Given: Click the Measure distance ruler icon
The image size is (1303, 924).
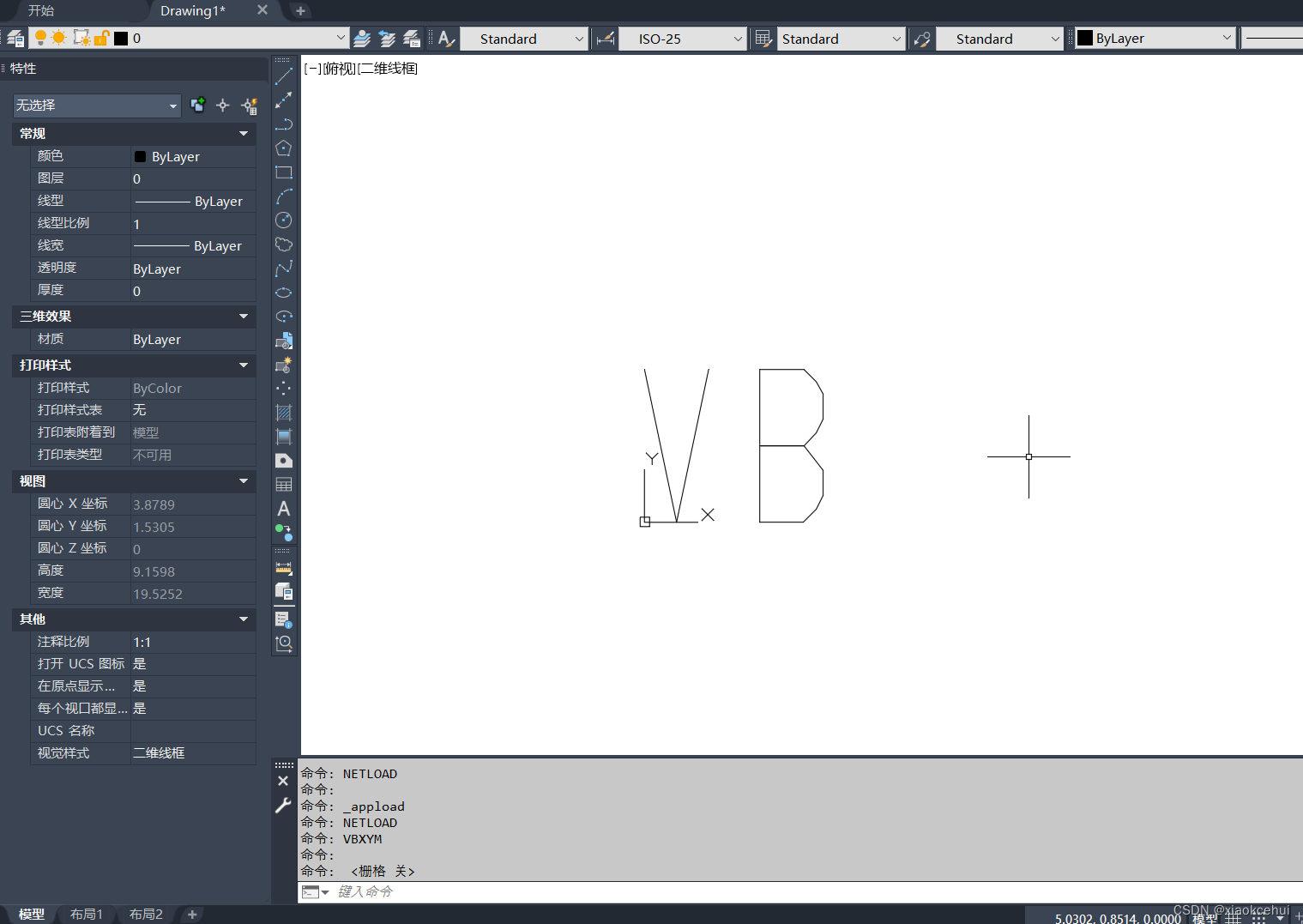Looking at the screenshot, I should [x=284, y=568].
